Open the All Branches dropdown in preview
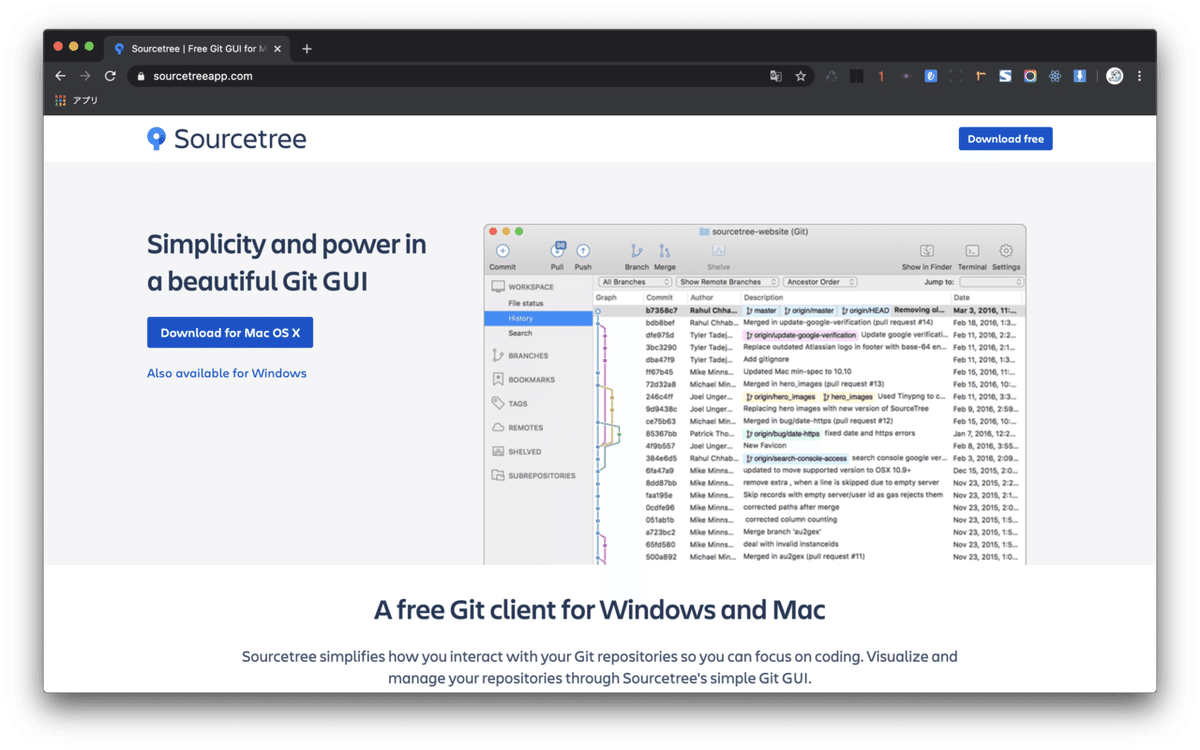 click(634, 282)
